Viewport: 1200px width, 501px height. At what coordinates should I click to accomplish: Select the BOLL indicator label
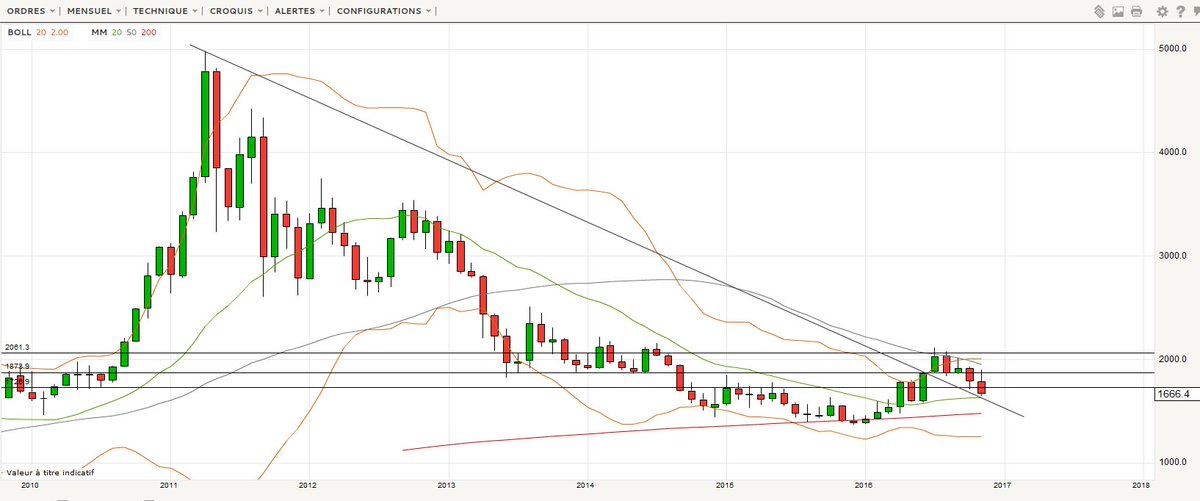point(19,32)
